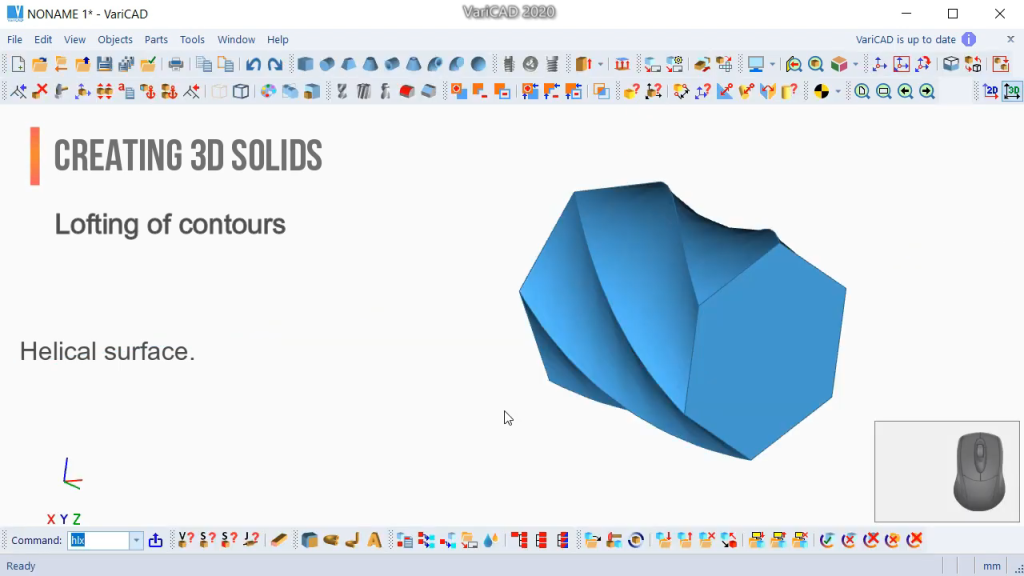The image size is (1024, 576).
Task: Open the Parts menu
Action: click(x=156, y=39)
